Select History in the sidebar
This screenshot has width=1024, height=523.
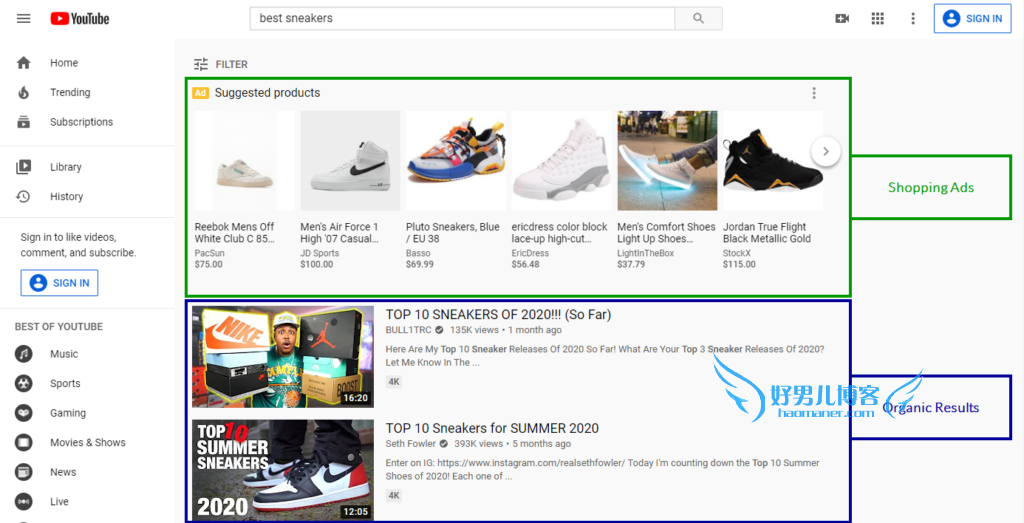pyautogui.click(x=67, y=196)
